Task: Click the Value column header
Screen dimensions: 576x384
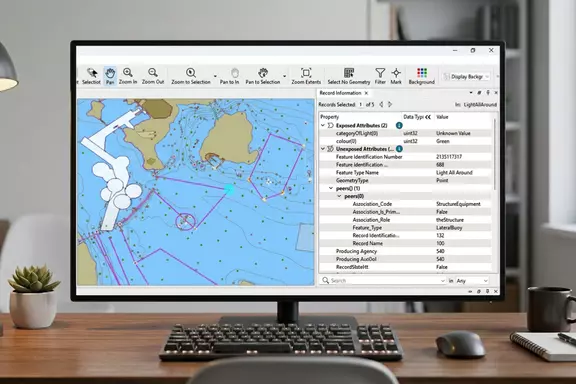Action: (x=442, y=117)
